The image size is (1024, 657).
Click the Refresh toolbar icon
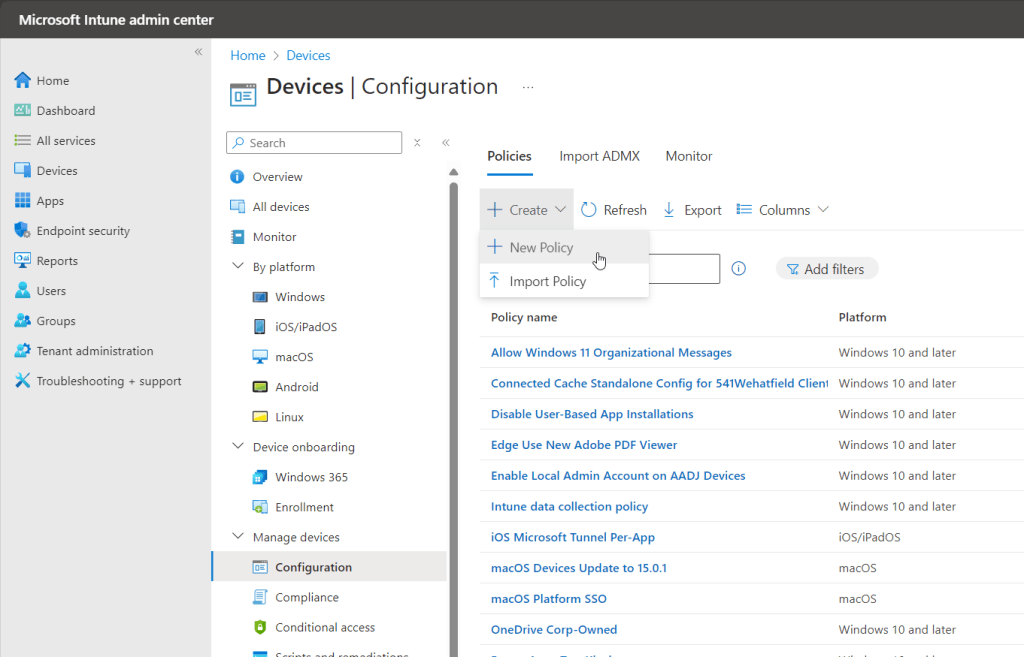click(589, 210)
